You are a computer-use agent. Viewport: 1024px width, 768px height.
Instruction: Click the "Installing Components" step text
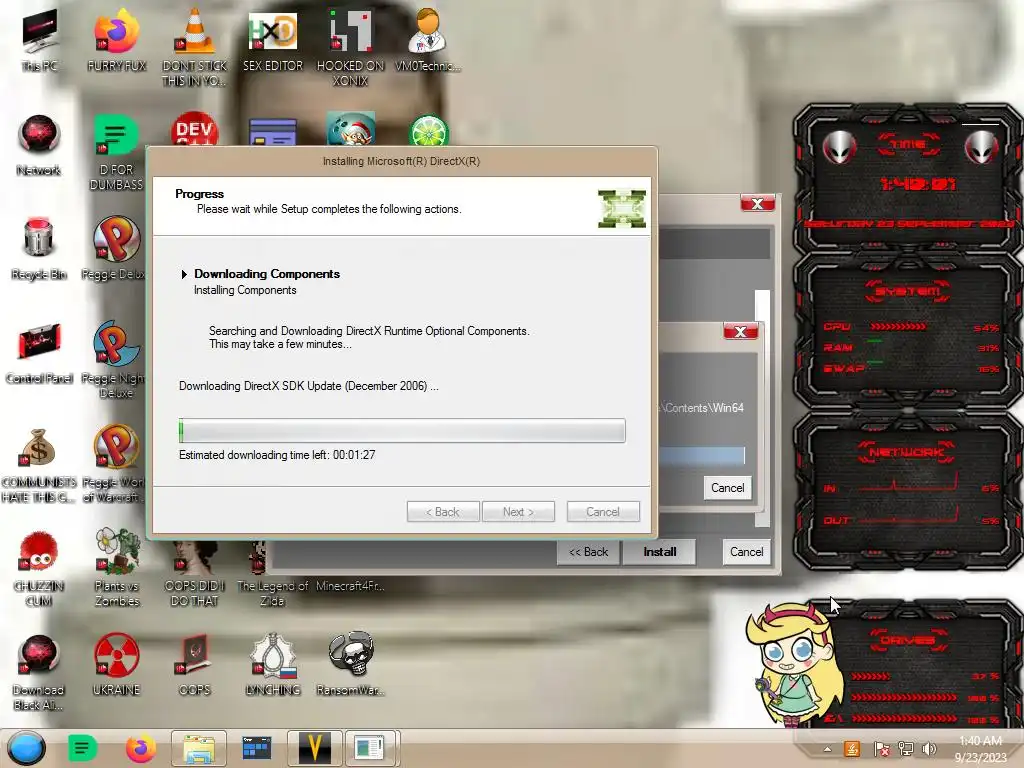click(x=245, y=290)
